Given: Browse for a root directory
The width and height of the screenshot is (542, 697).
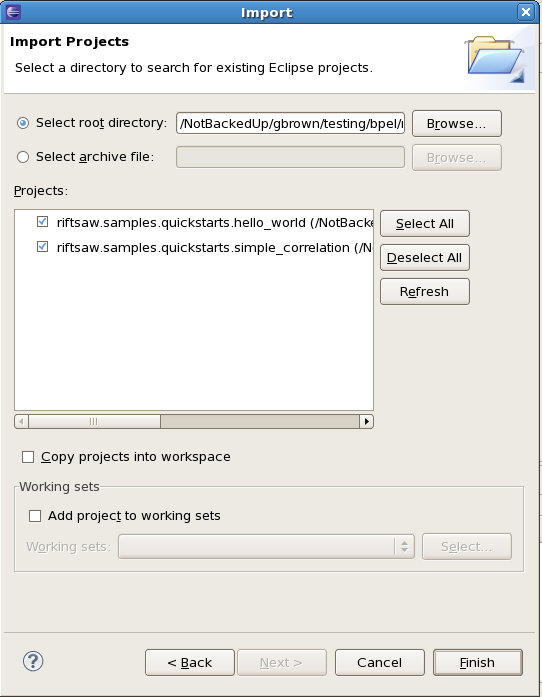Looking at the screenshot, I should coord(457,124).
